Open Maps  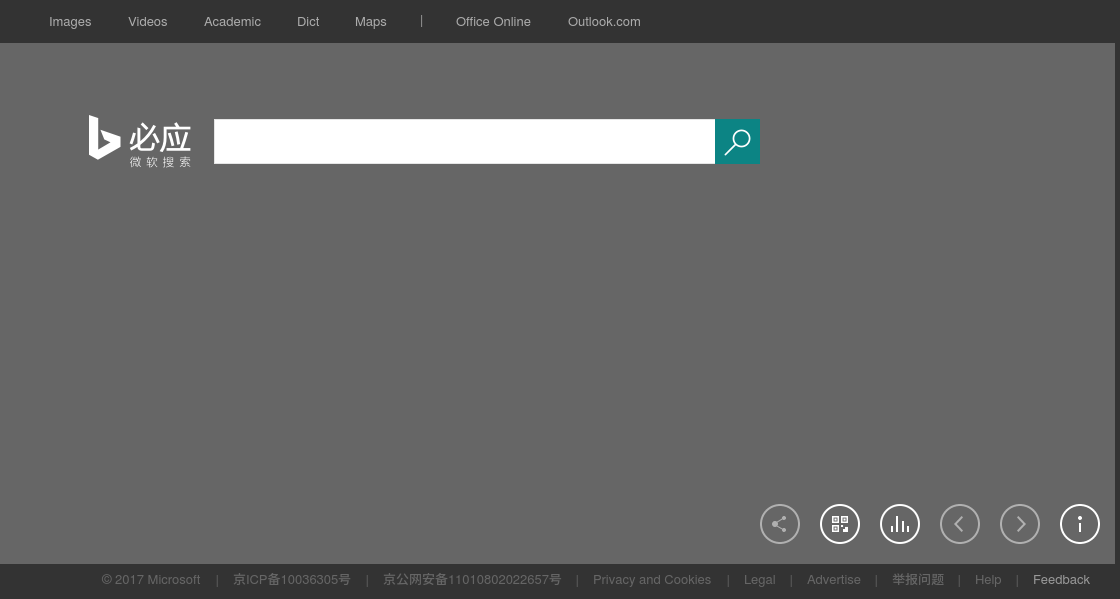(x=370, y=21)
